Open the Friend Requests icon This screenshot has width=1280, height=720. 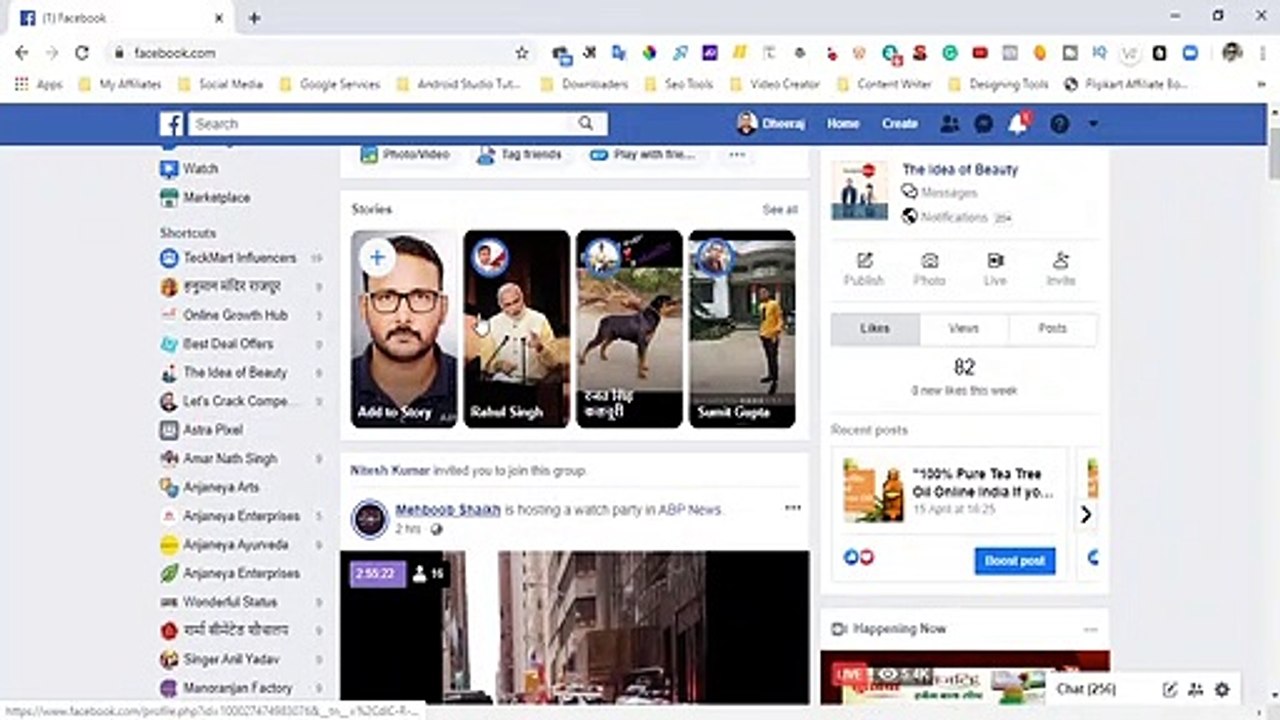pos(949,124)
